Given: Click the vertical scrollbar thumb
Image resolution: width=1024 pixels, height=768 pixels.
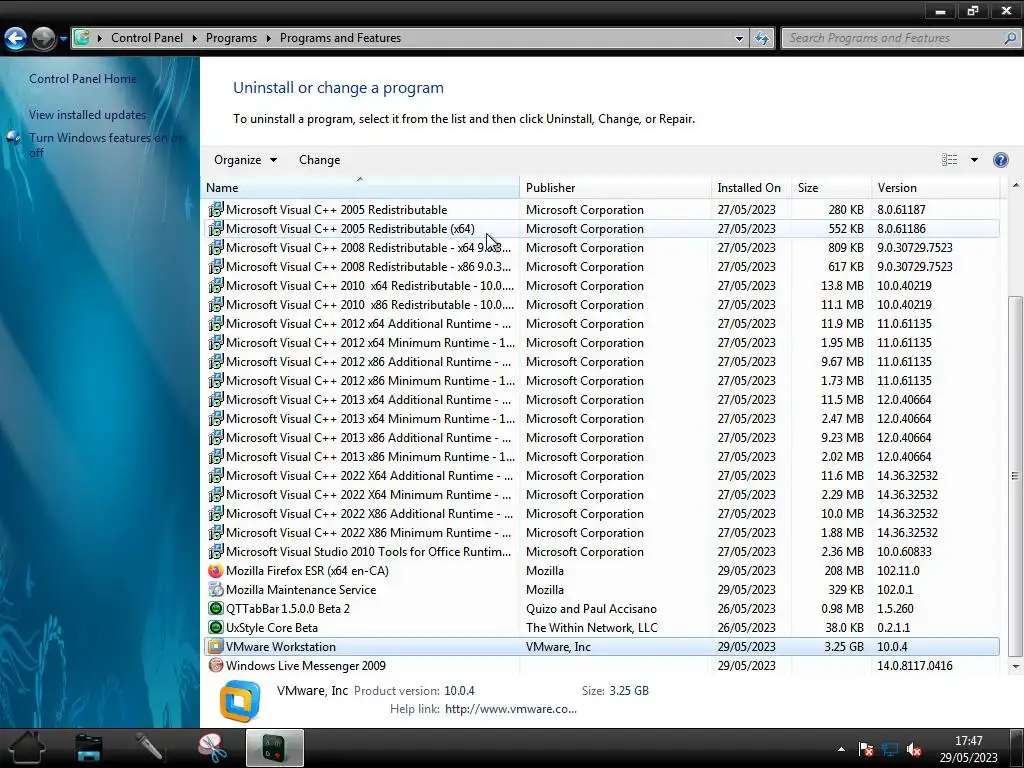Looking at the screenshot, I should tap(1016, 476).
